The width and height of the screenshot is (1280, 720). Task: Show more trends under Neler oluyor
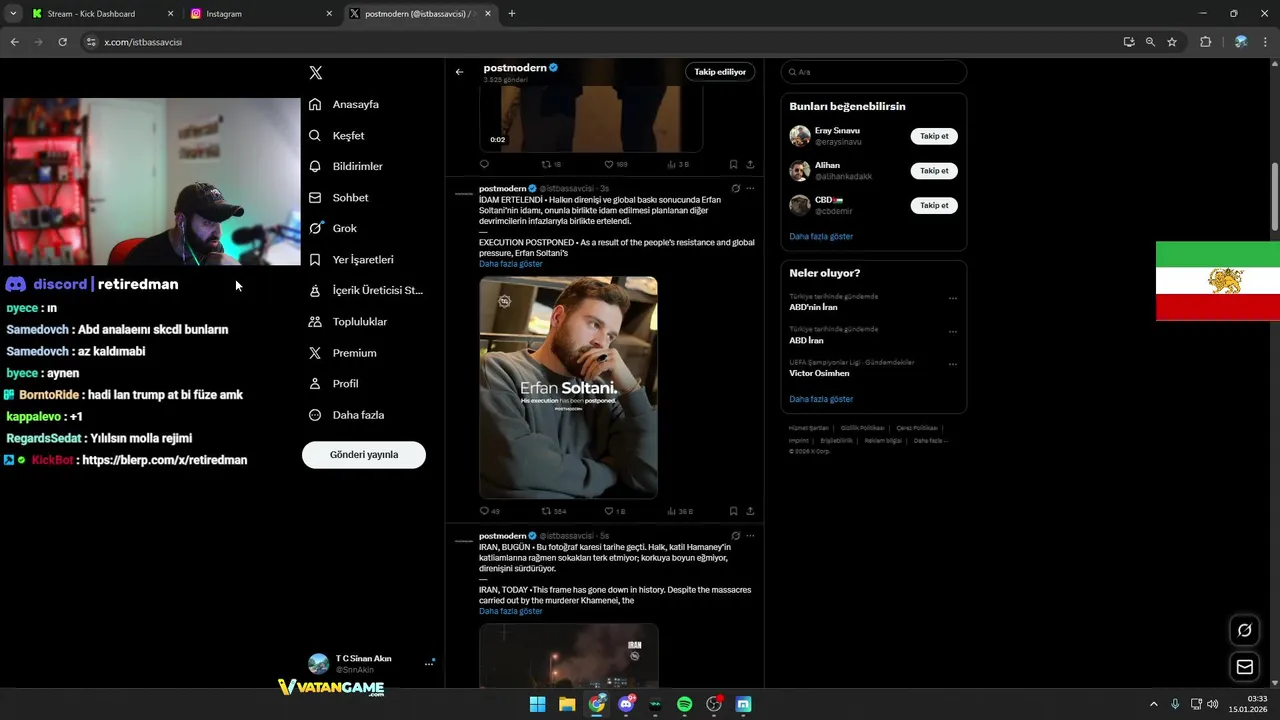pyautogui.click(x=821, y=399)
